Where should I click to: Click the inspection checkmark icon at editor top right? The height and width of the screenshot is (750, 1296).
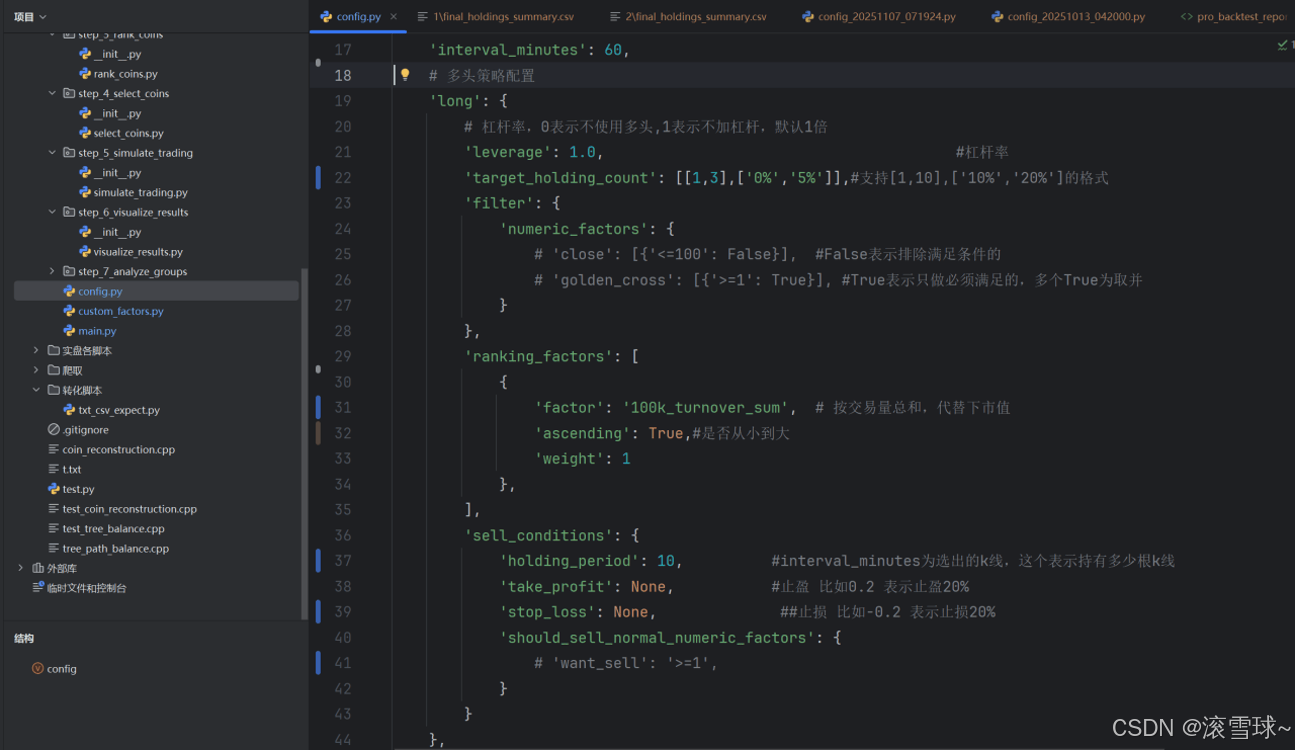coord(1283,45)
